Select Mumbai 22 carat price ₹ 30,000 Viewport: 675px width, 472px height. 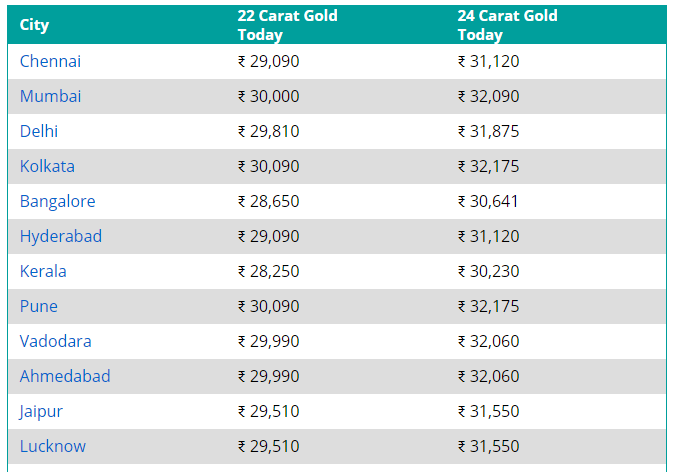click(269, 96)
